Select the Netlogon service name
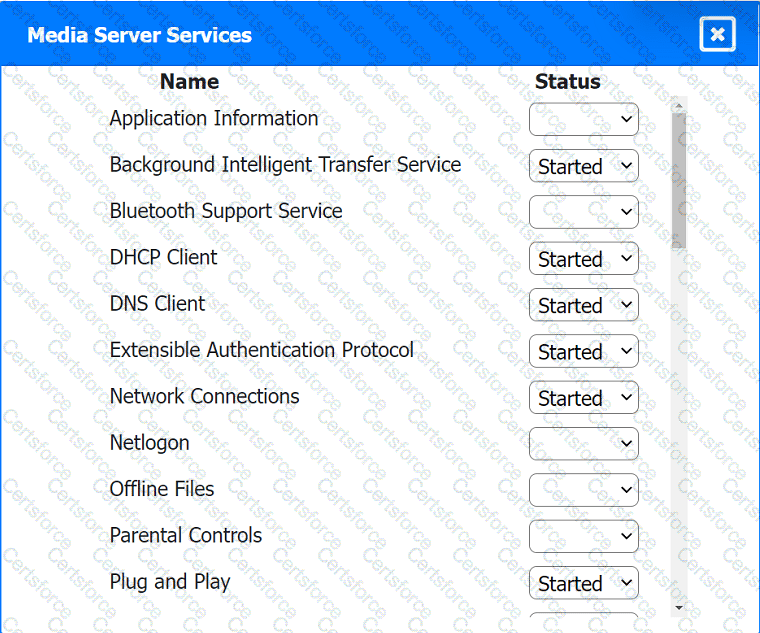This screenshot has width=760, height=633. 149,443
